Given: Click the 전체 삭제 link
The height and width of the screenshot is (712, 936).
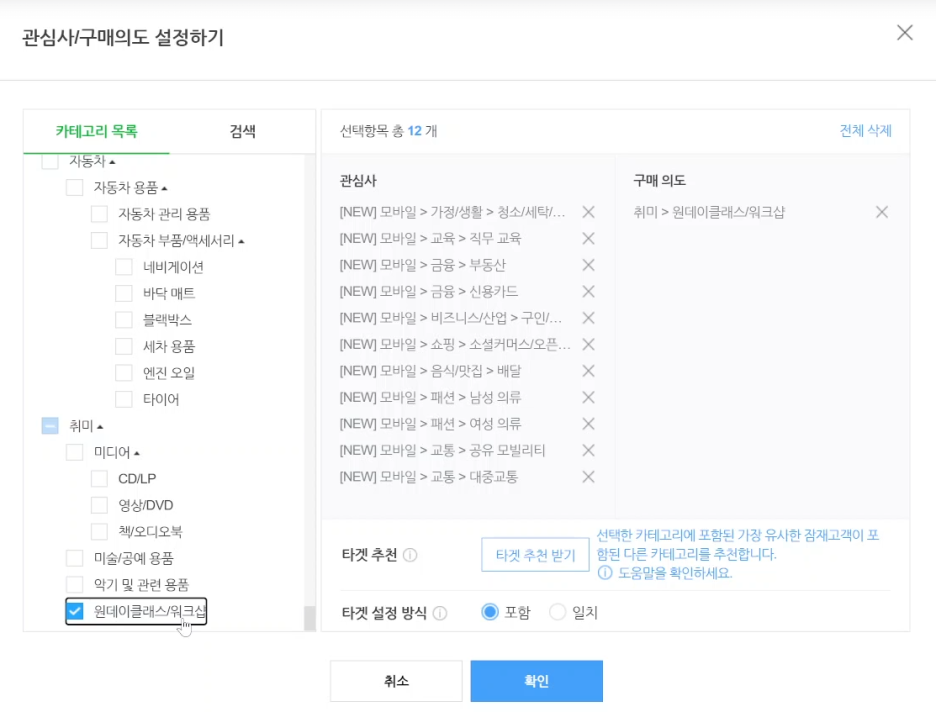Looking at the screenshot, I should (865, 131).
